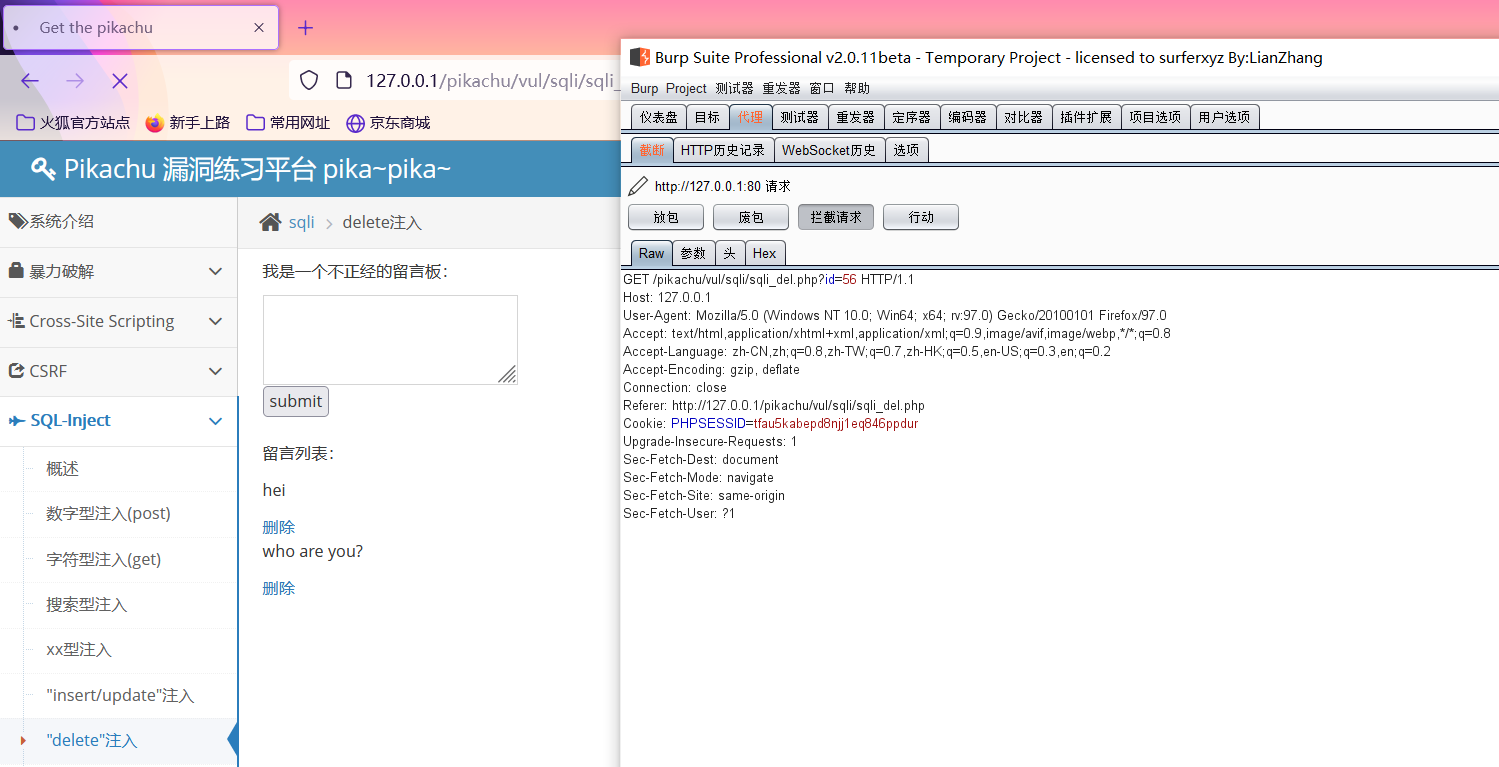Open "insert/update"注入 page
The width and height of the screenshot is (1499, 767).
pos(118,696)
